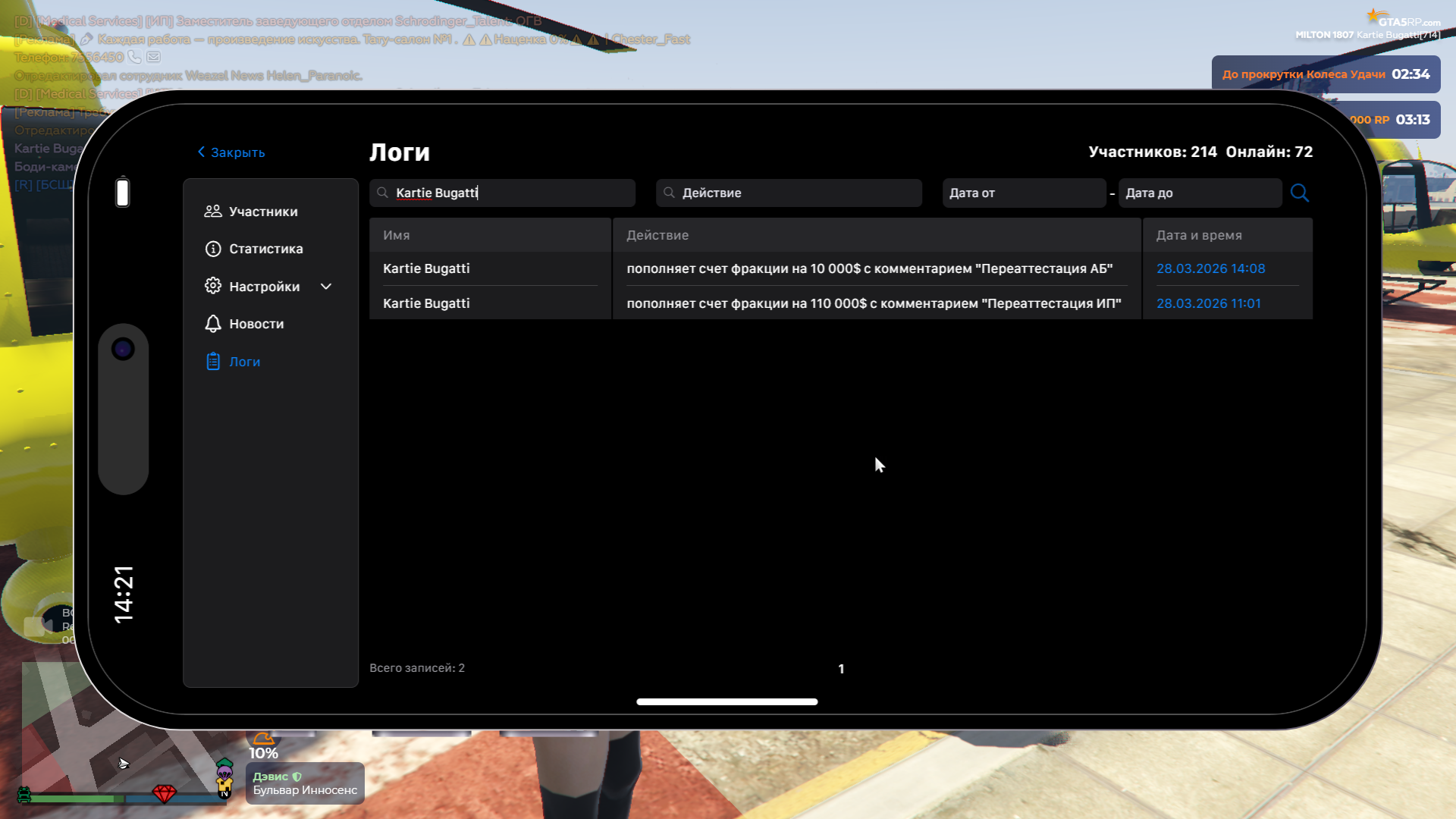Image resolution: width=1456 pixels, height=819 pixels.
Task: Click the Участники people icon
Action: point(213,212)
